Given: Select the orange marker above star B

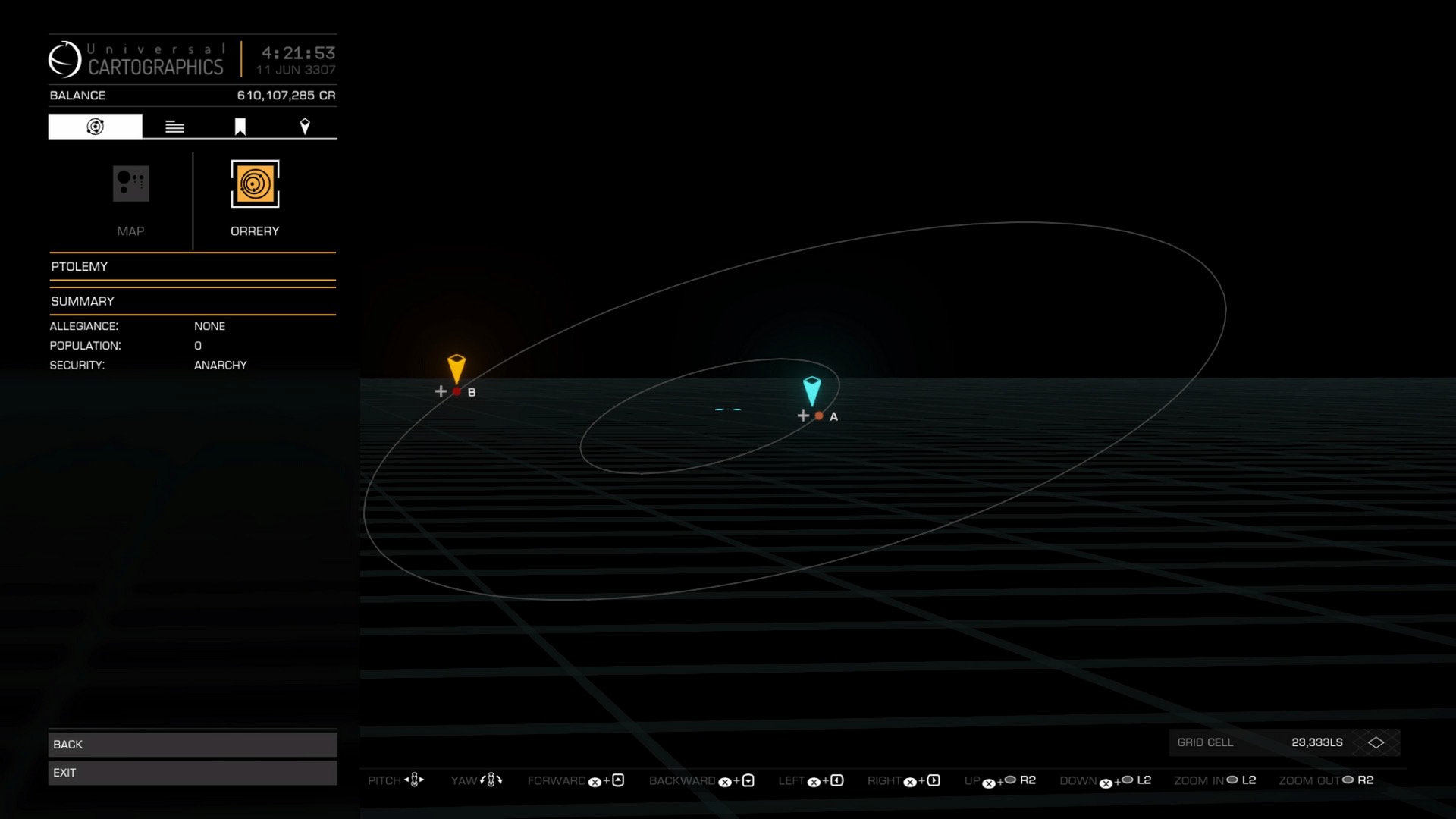Looking at the screenshot, I should coord(457,369).
